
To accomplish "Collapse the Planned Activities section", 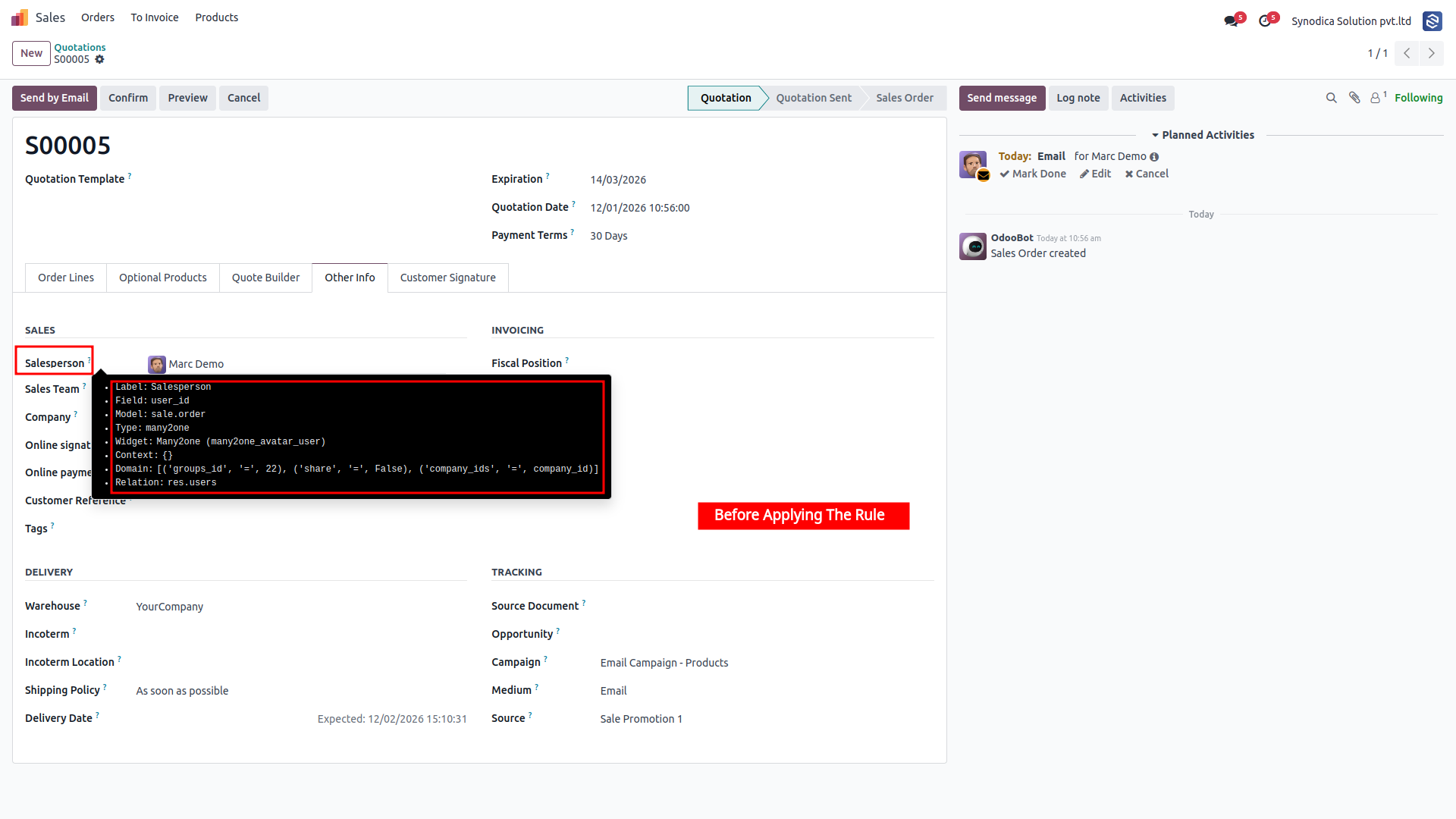I will tap(1203, 135).
